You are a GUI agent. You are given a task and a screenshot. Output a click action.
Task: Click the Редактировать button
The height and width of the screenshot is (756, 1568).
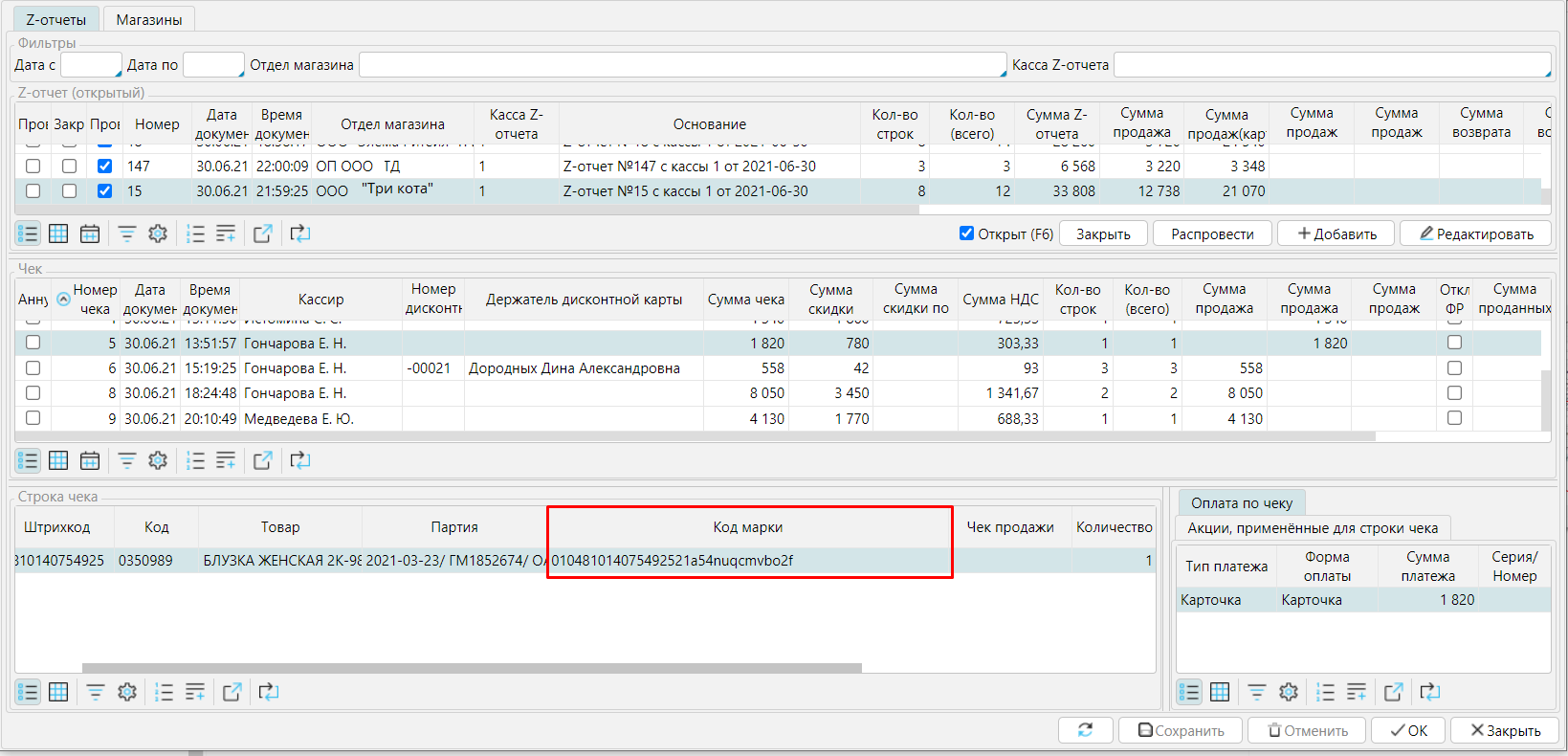click(x=1475, y=233)
